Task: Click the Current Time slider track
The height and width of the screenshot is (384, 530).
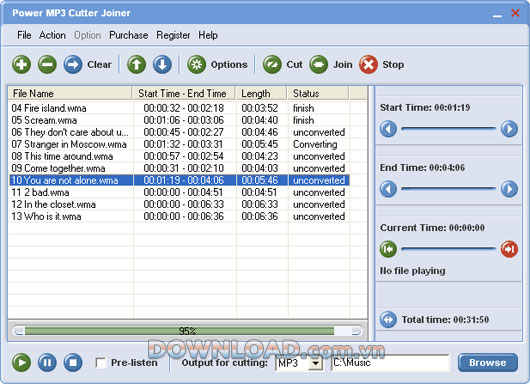Action: point(449,249)
